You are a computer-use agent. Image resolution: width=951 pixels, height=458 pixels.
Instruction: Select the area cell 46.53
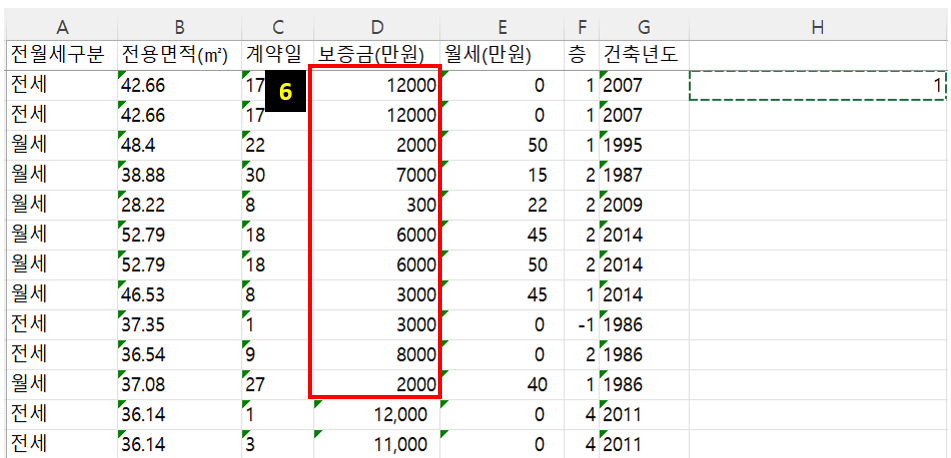point(179,295)
